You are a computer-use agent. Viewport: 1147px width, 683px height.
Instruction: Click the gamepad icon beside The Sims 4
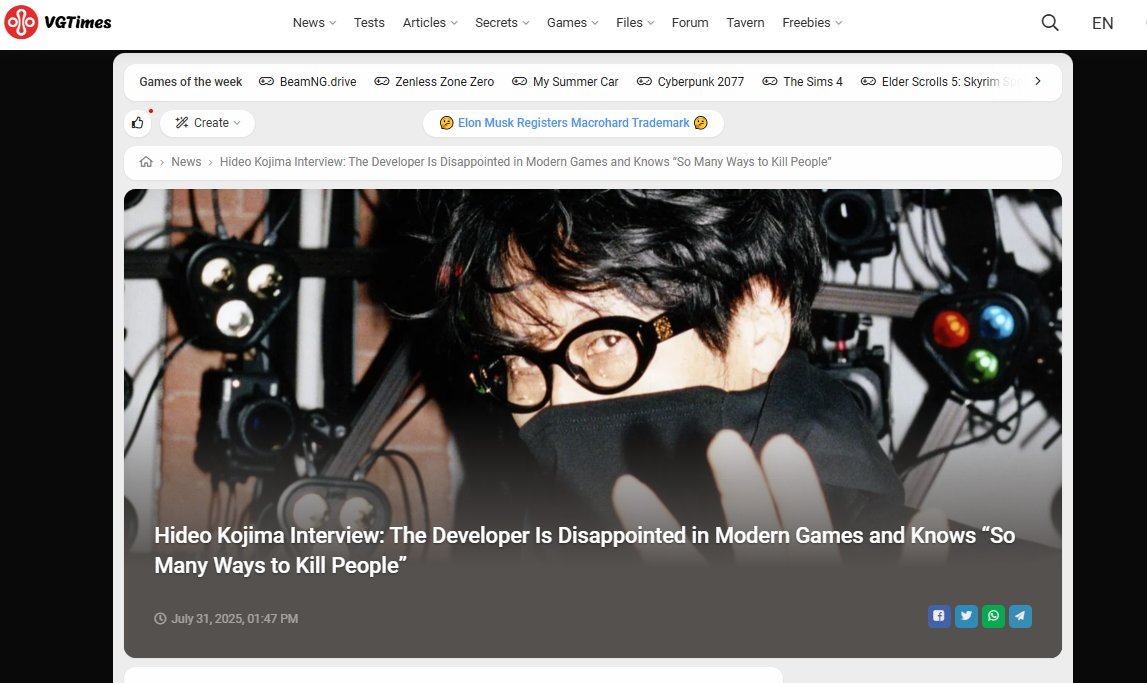click(770, 81)
